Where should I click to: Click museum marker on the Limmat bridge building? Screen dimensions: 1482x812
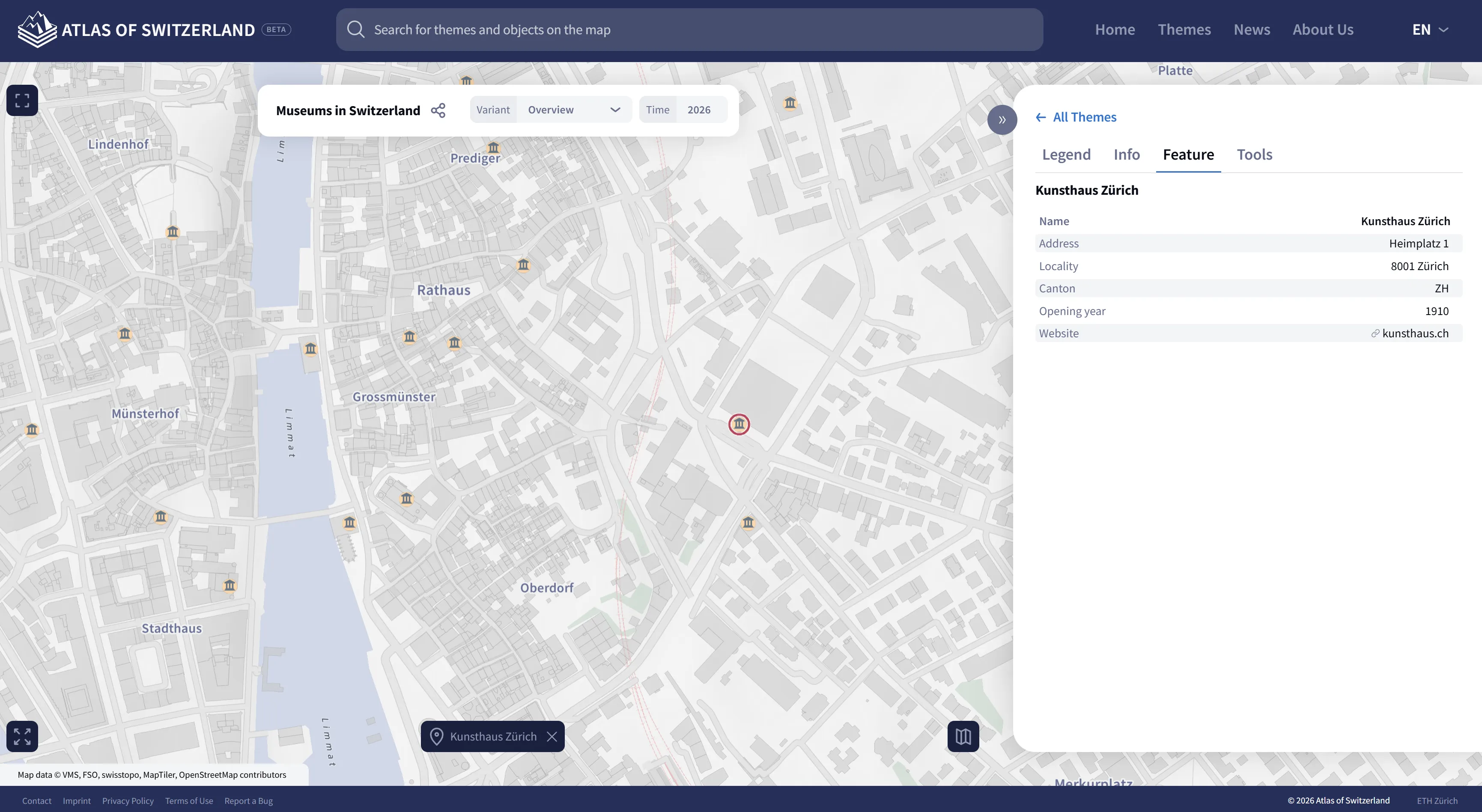[311, 348]
